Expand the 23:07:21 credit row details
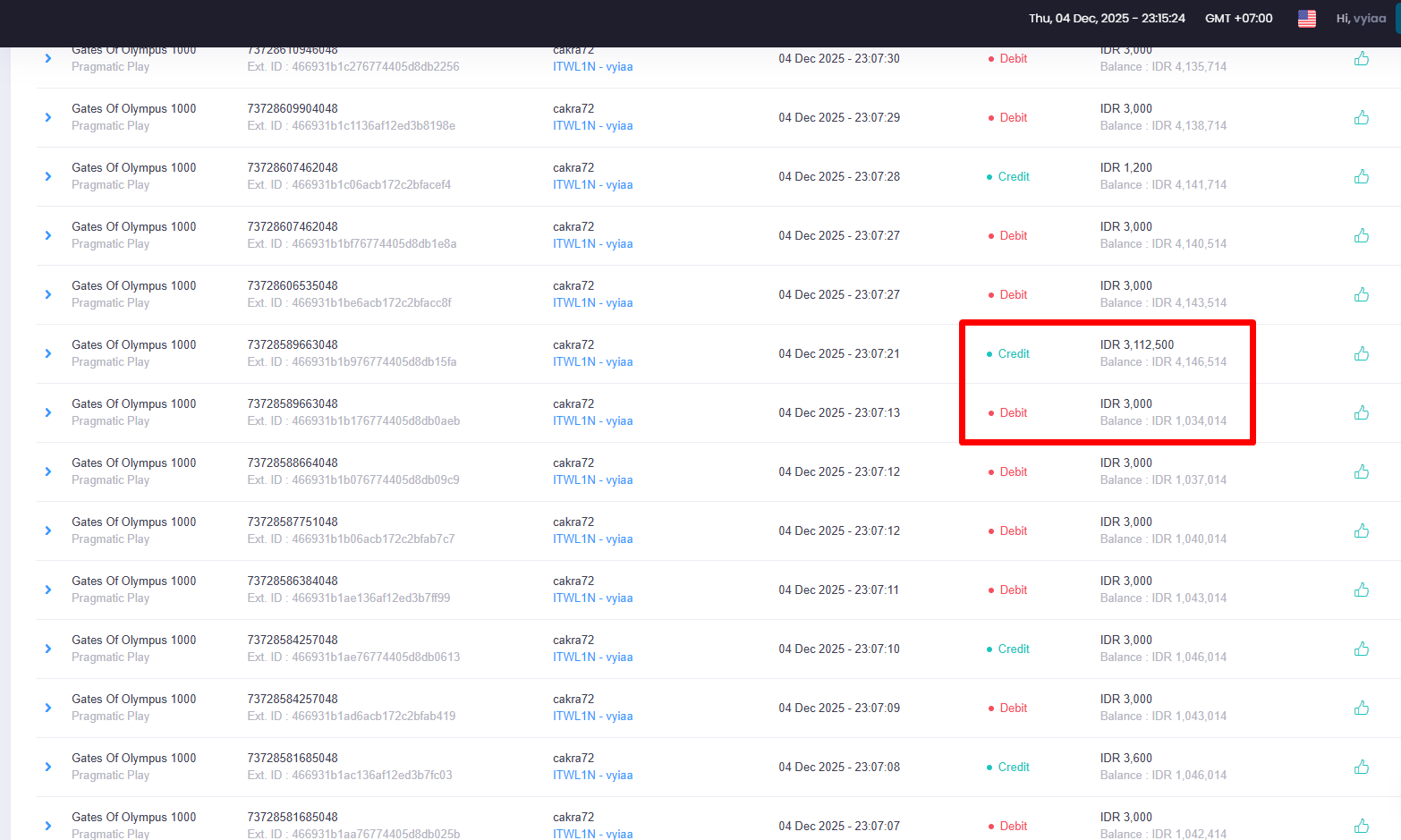 [48, 353]
